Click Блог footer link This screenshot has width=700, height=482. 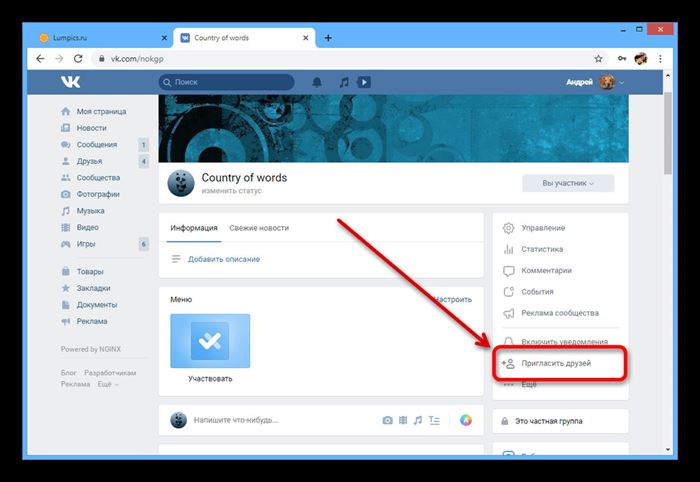click(68, 373)
